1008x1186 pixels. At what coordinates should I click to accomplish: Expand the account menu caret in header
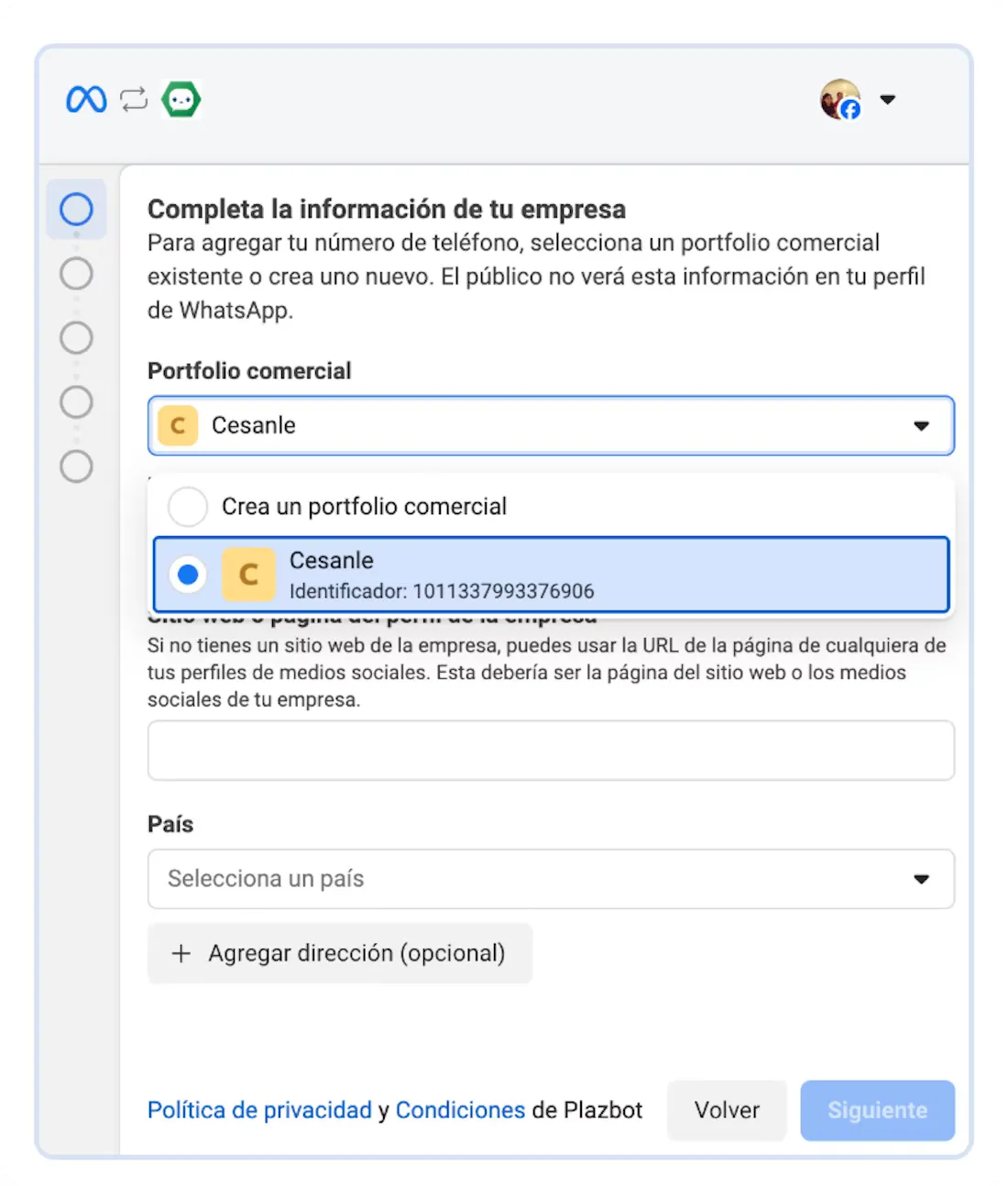point(888,99)
